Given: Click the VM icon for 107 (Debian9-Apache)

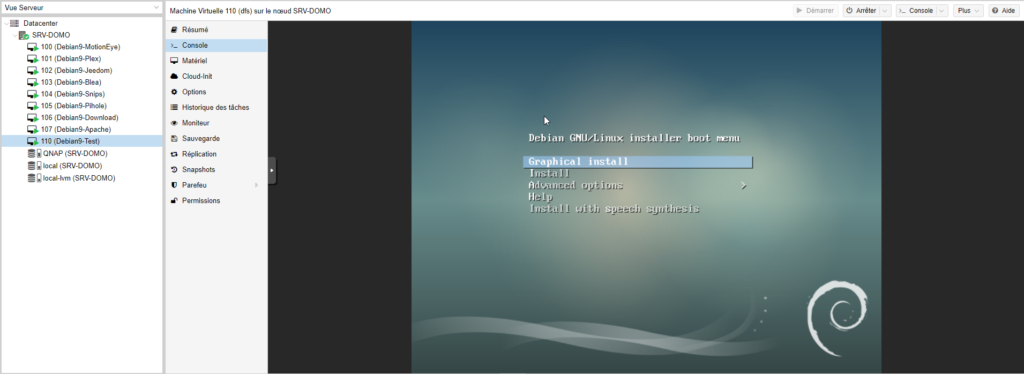Looking at the screenshot, I should tap(32, 129).
